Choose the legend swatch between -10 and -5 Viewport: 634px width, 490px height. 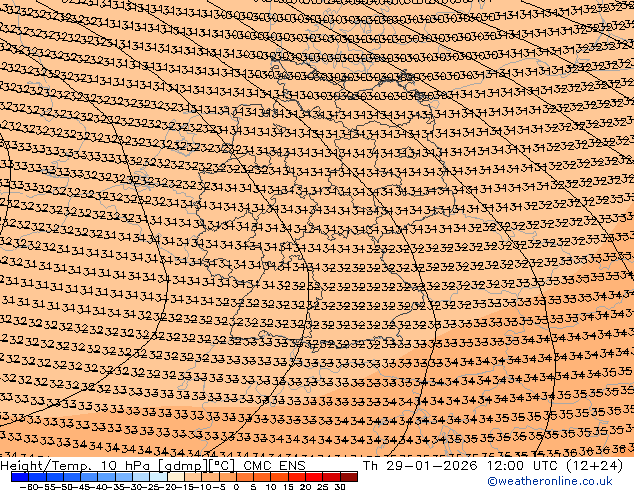point(210,477)
